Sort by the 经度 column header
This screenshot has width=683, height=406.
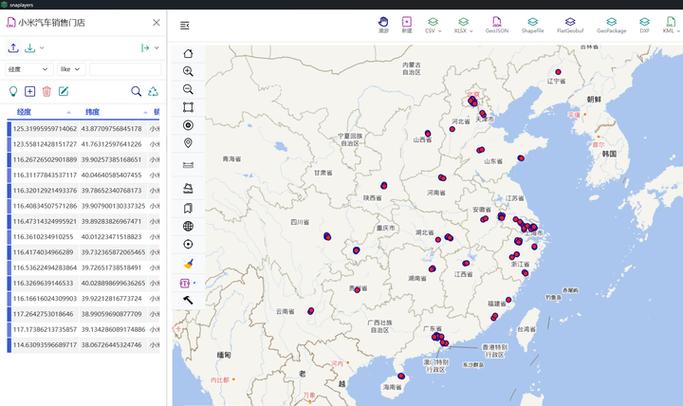24,112
